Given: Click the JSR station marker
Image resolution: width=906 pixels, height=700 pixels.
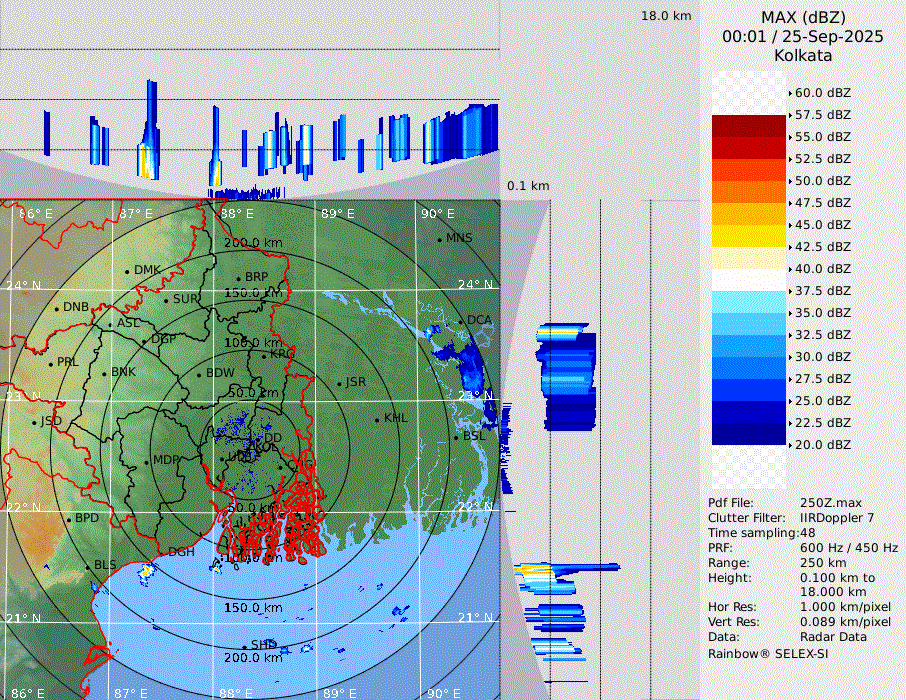Looking at the screenshot, I should click(339, 384).
